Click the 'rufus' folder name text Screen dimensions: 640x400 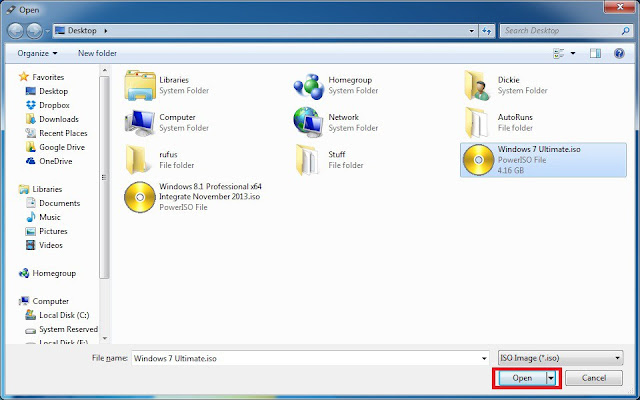click(x=168, y=155)
